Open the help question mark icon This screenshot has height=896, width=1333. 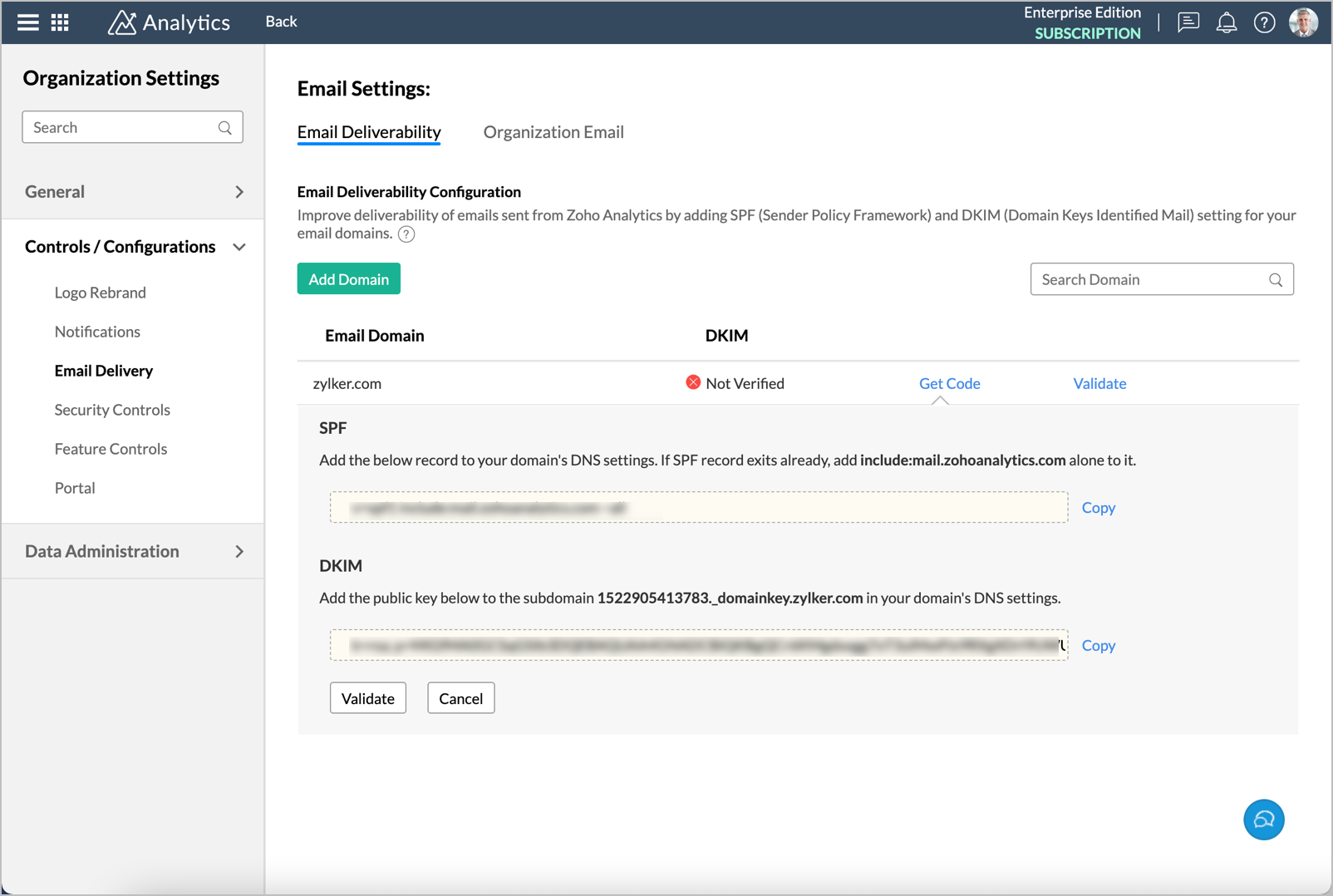pyautogui.click(x=1264, y=22)
